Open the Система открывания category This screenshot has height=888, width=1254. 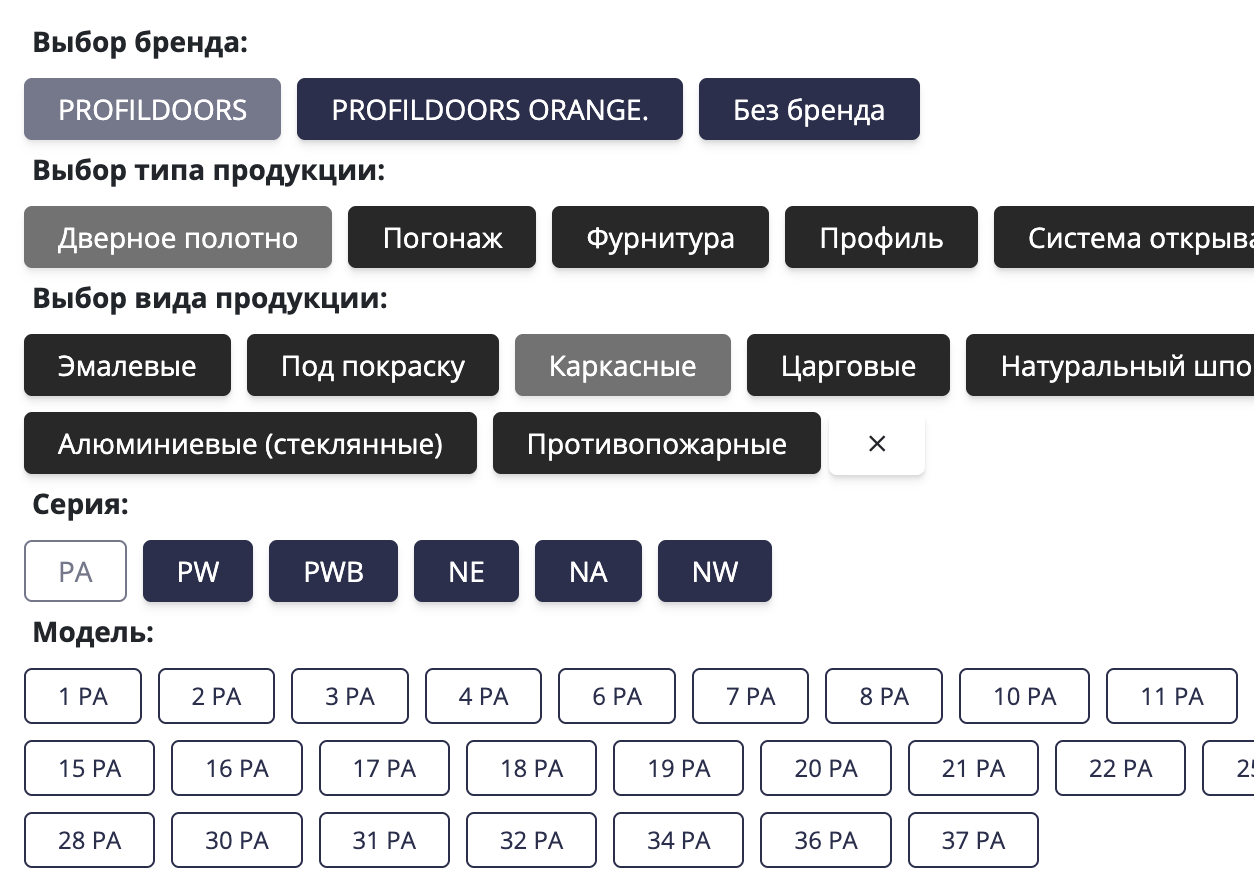click(1120, 237)
